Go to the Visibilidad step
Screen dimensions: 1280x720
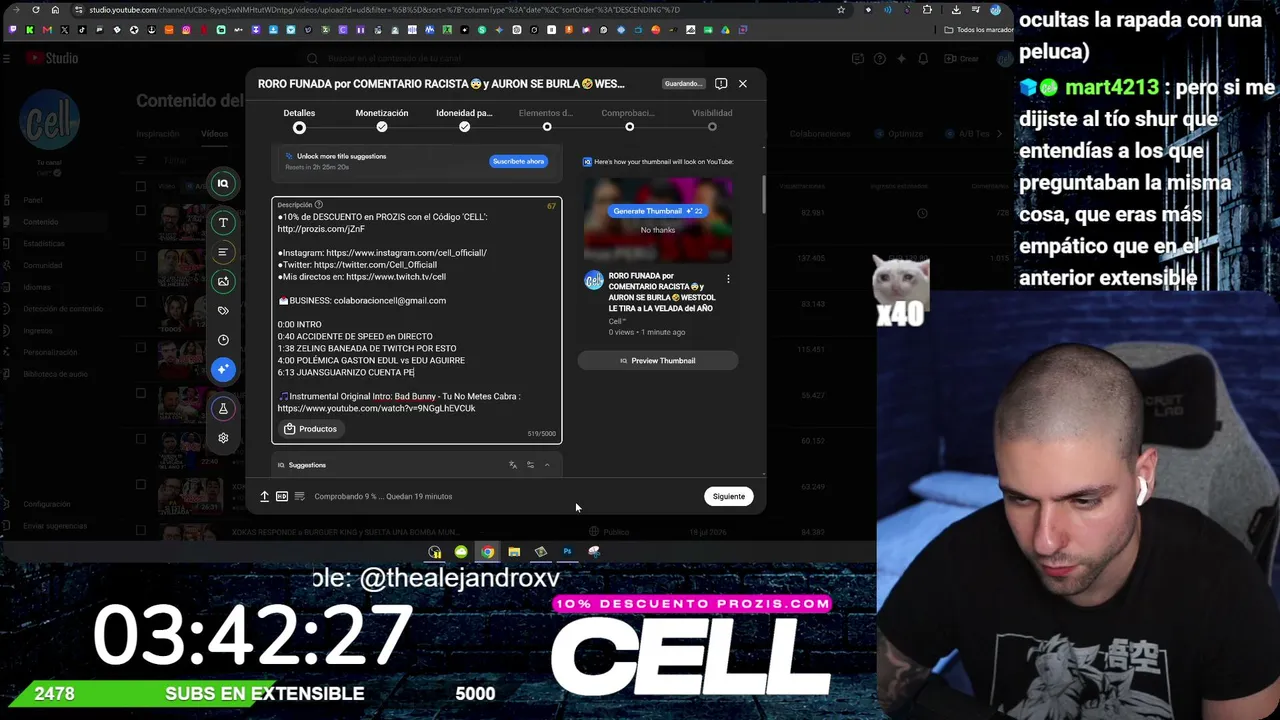pyautogui.click(x=712, y=119)
